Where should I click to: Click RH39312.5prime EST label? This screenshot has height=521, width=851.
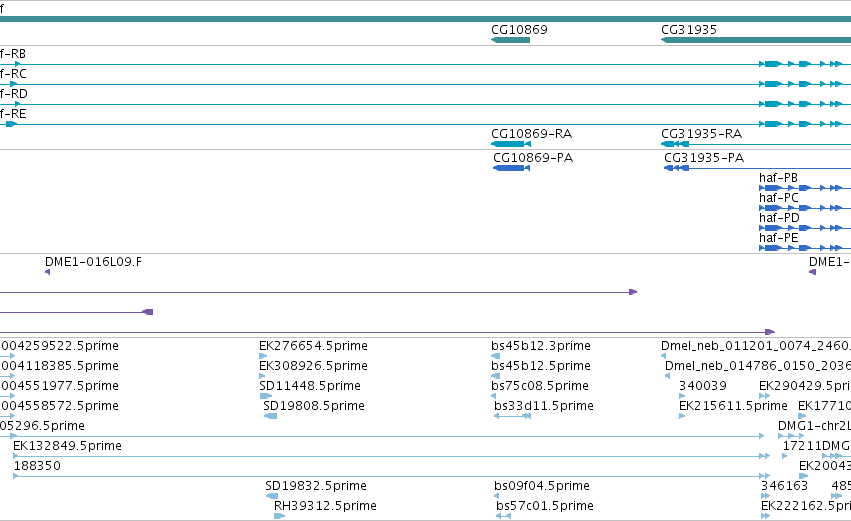coord(325,506)
